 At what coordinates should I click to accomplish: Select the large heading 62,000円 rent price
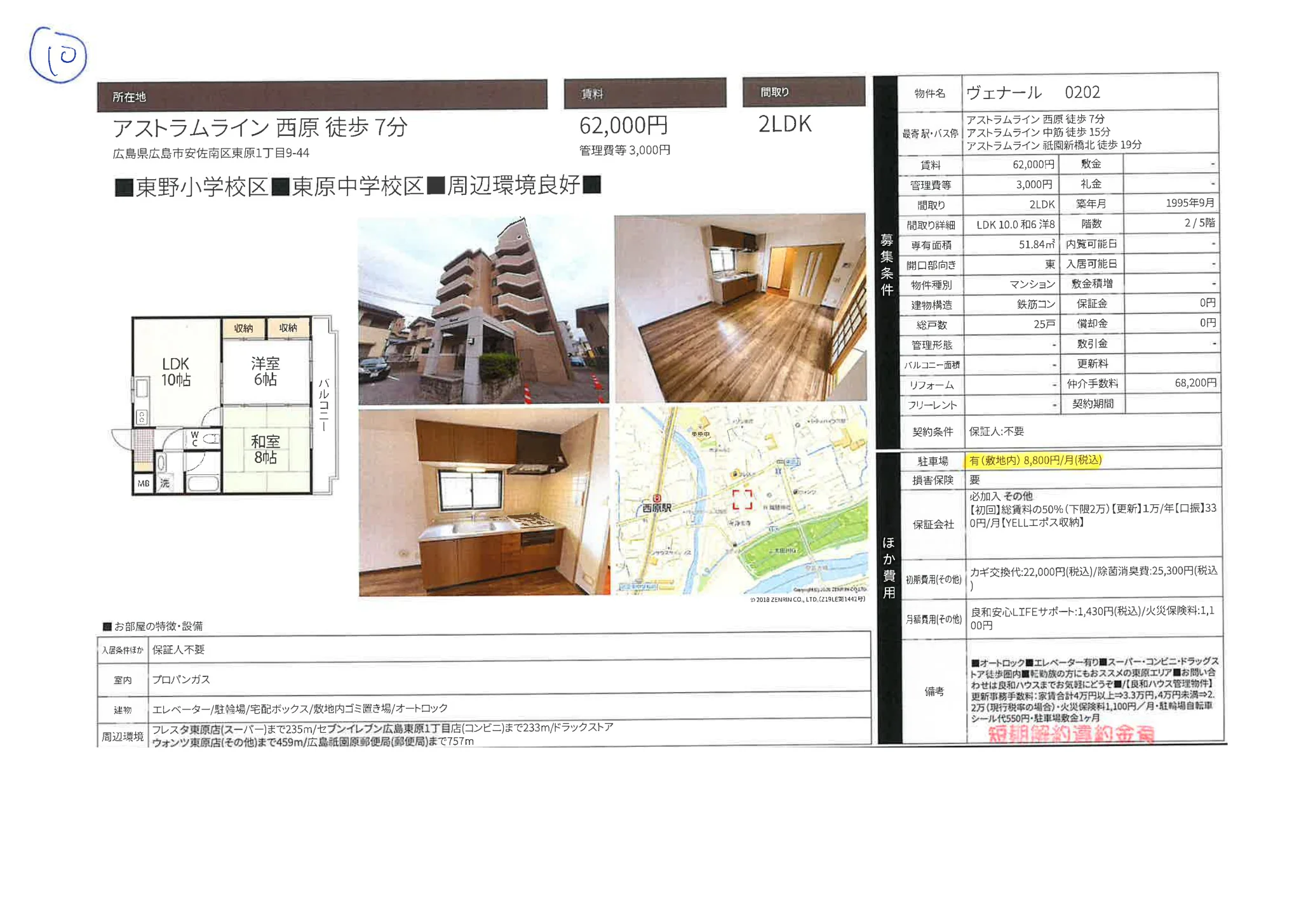point(623,125)
